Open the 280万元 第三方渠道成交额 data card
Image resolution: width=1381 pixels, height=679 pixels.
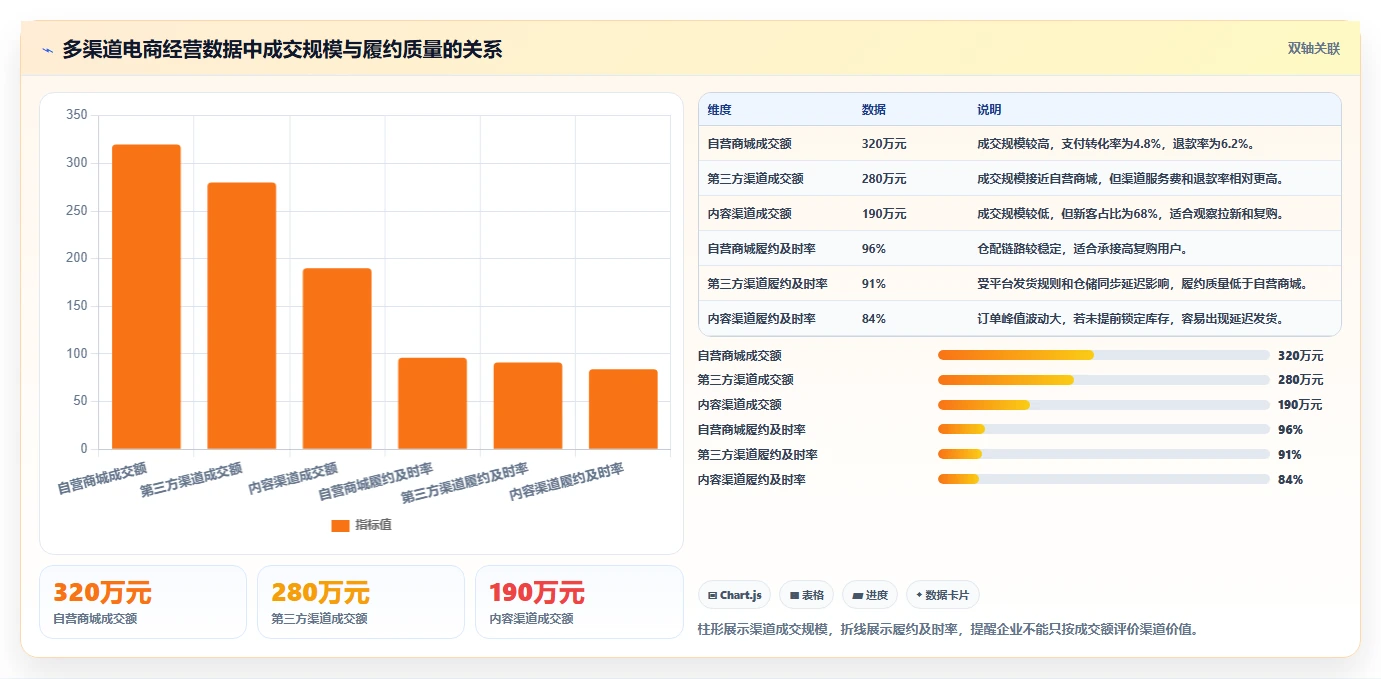(361, 602)
